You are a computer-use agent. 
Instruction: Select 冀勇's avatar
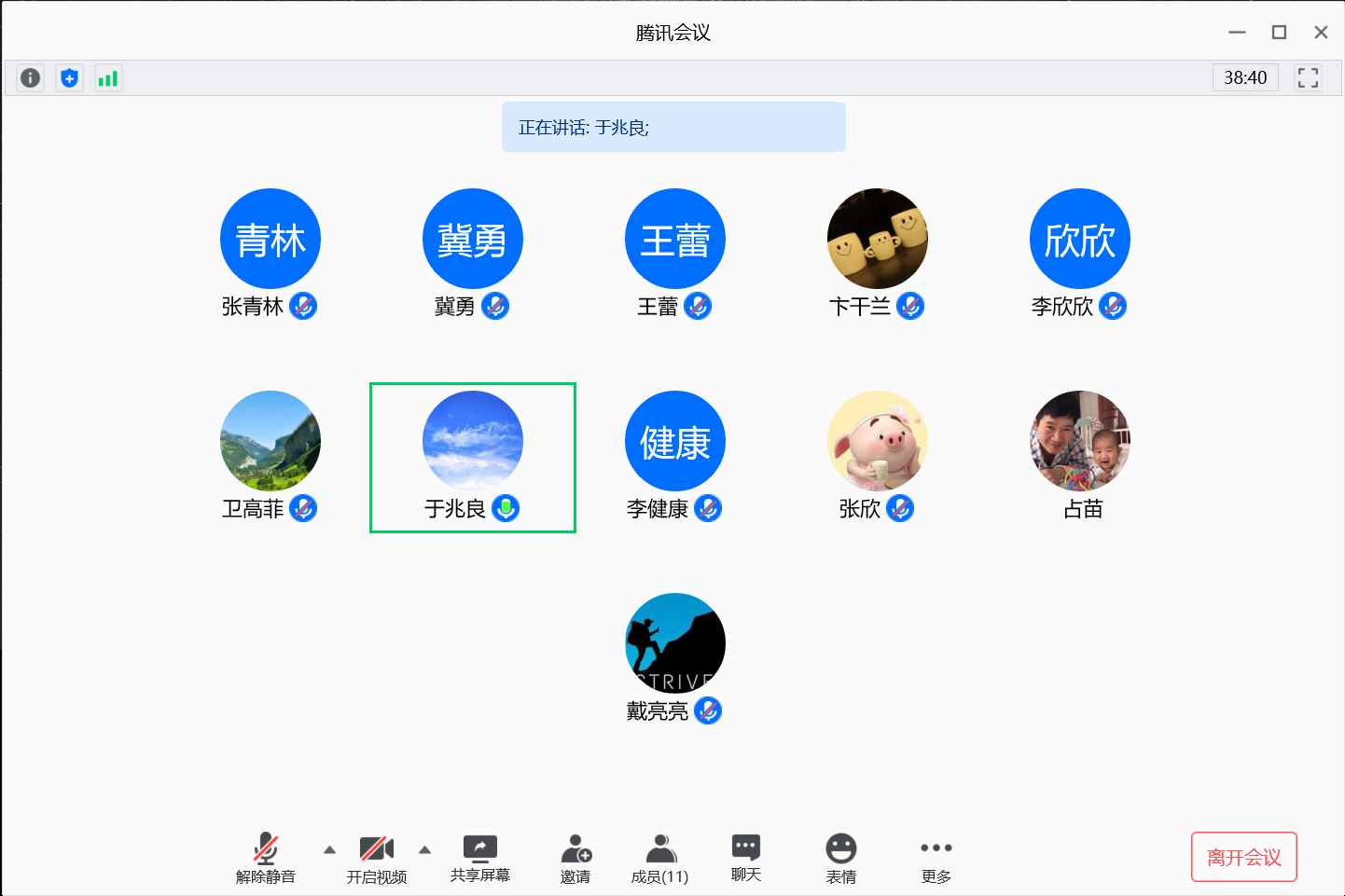point(473,239)
